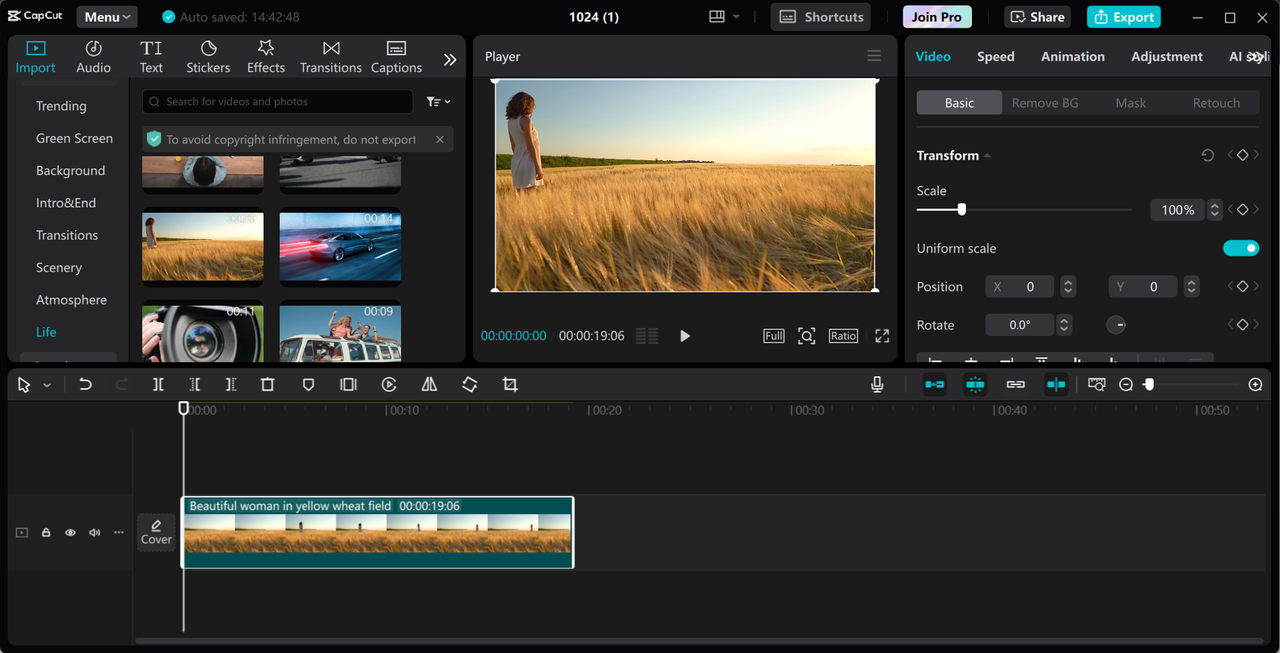This screenshot has width=1280, height=653.
Task: Click the Export button
Action: click(1124, 17)
